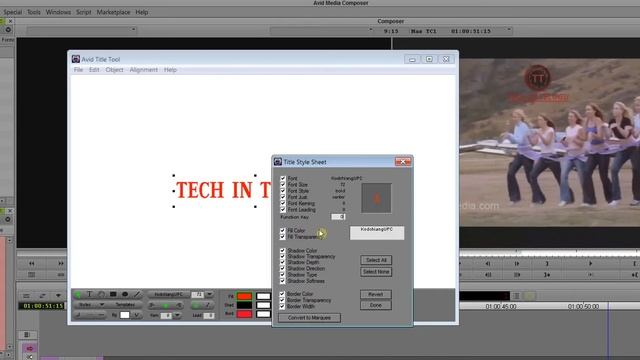Image resolution: width=640 pixels, height=360 pixels.
Task: Open the font name dropdown in Title Tool
Action: pyautogui.click(x=169, y=294)
